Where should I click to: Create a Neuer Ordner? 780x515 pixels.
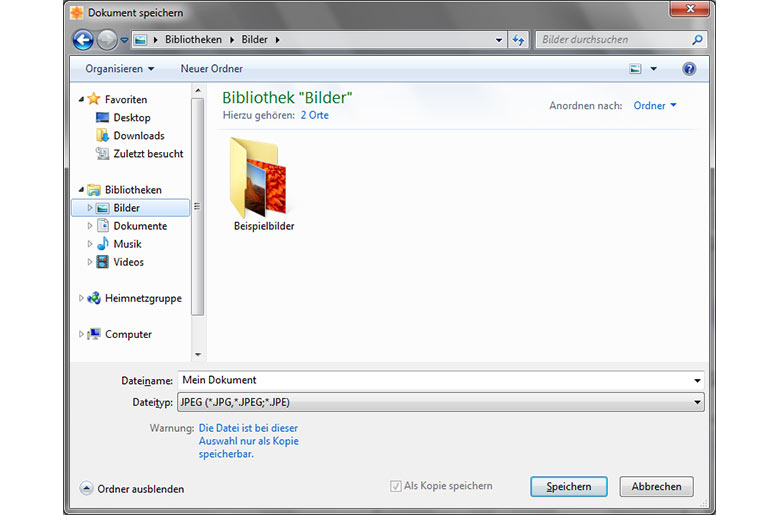point(211,69)
